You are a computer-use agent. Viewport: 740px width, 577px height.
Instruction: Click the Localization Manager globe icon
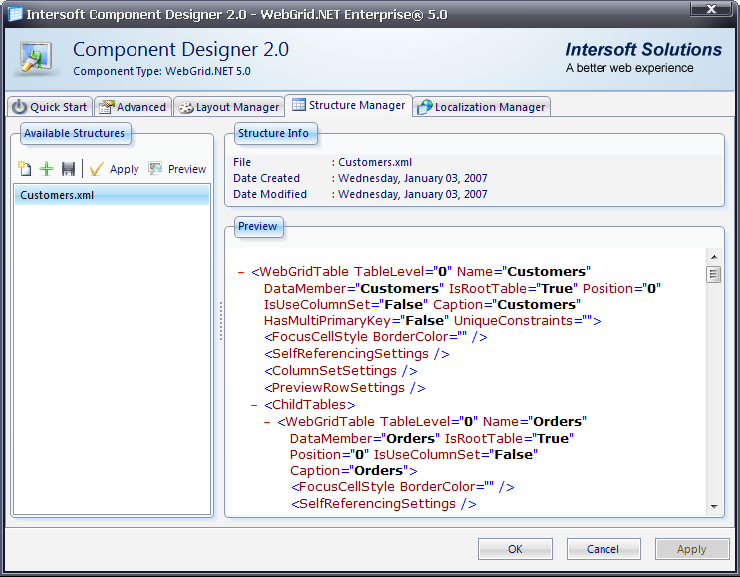coord(424,107)
